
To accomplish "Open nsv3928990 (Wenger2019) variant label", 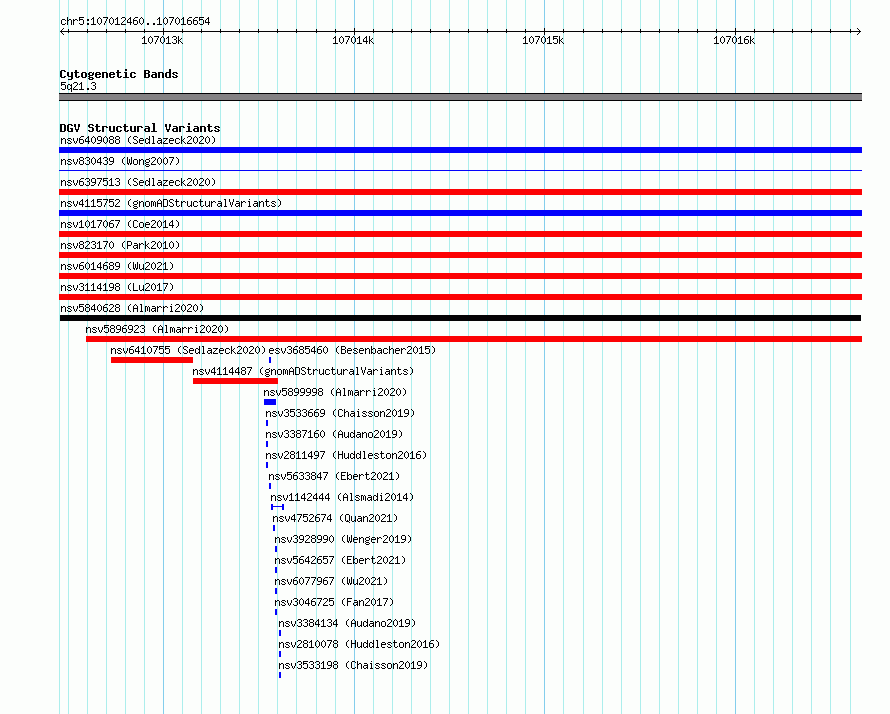I will click(x=343, y=539).
